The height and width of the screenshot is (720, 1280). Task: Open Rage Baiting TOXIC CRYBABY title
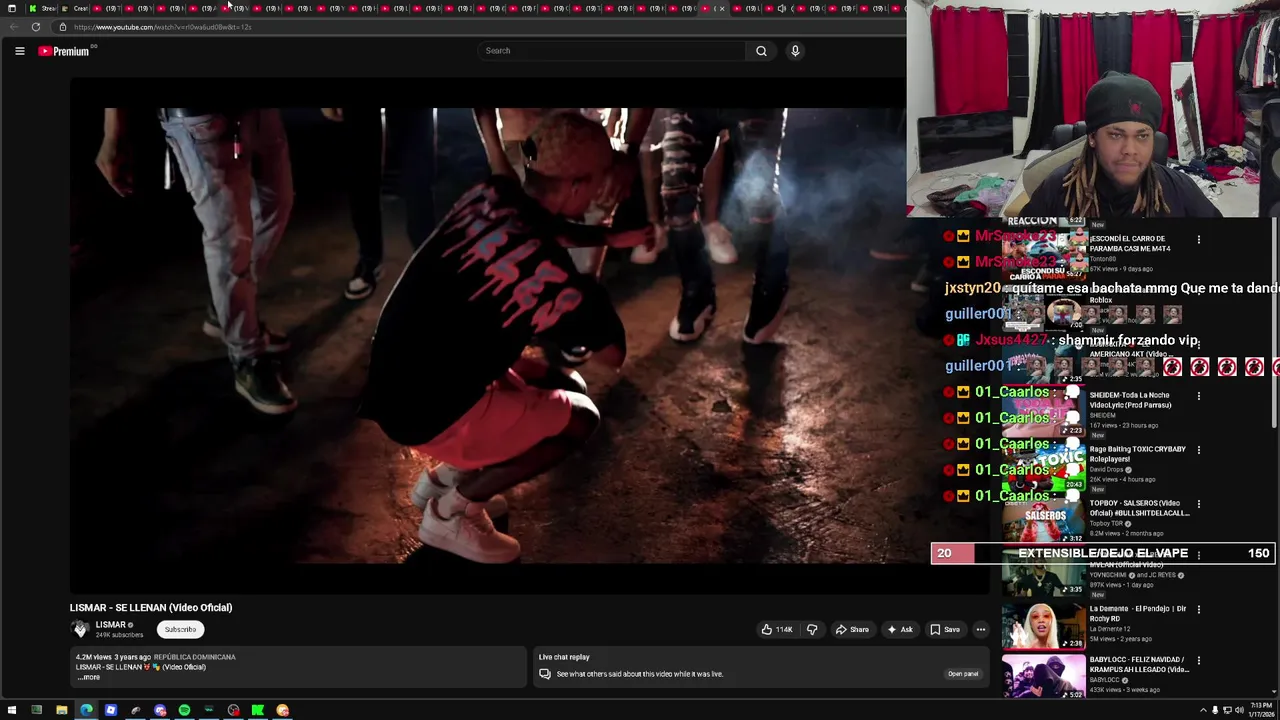click(x=1138, y=454)
